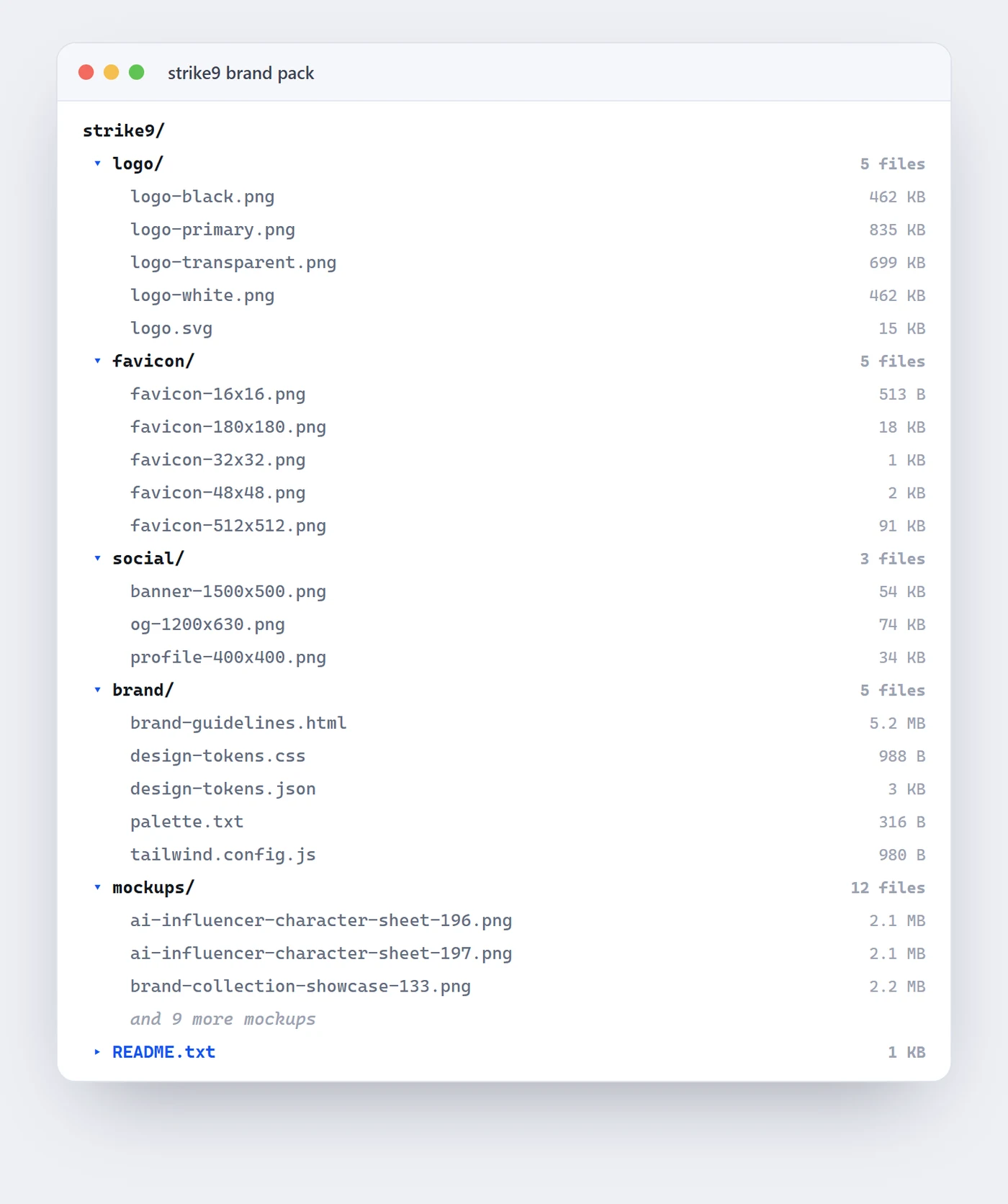
Task: Select logo.svg file
Action: pyautogui.click(x=504, y=328)
